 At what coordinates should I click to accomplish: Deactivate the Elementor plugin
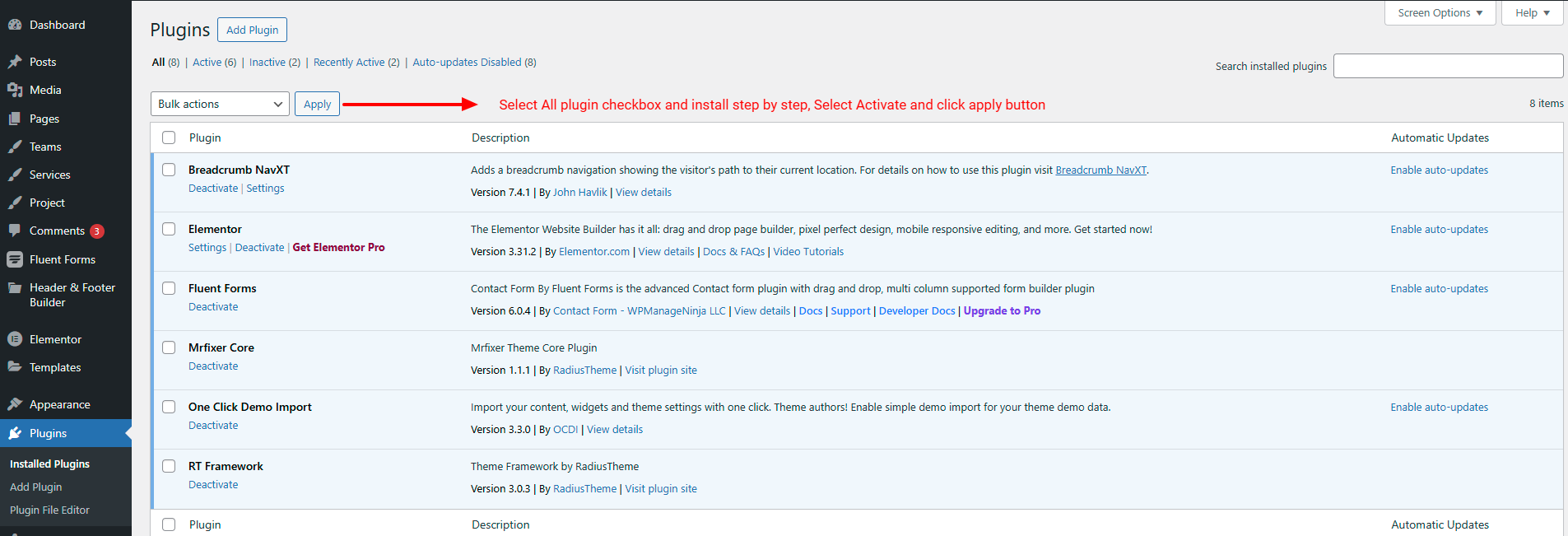pyautogui.click(x=259, y=247)
